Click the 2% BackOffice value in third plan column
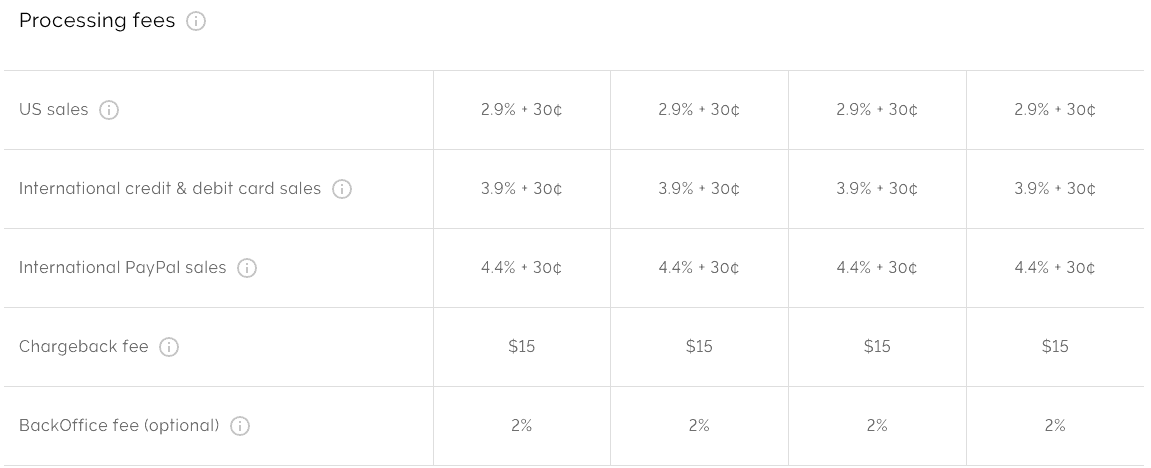Image resolution: width=1151 pixels, height=468 pixels. coord(876,426)
